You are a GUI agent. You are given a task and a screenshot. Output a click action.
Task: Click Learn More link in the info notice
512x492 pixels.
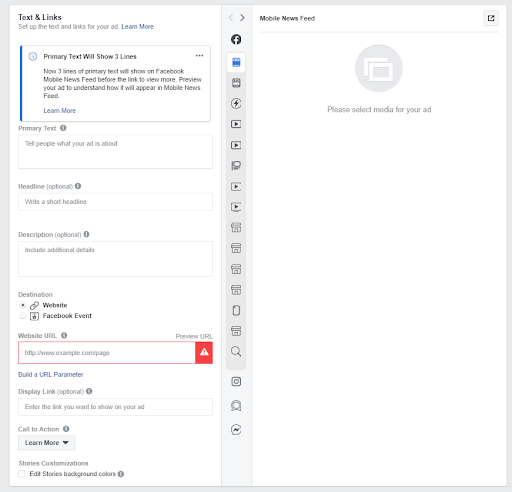(x=60, y=110)
